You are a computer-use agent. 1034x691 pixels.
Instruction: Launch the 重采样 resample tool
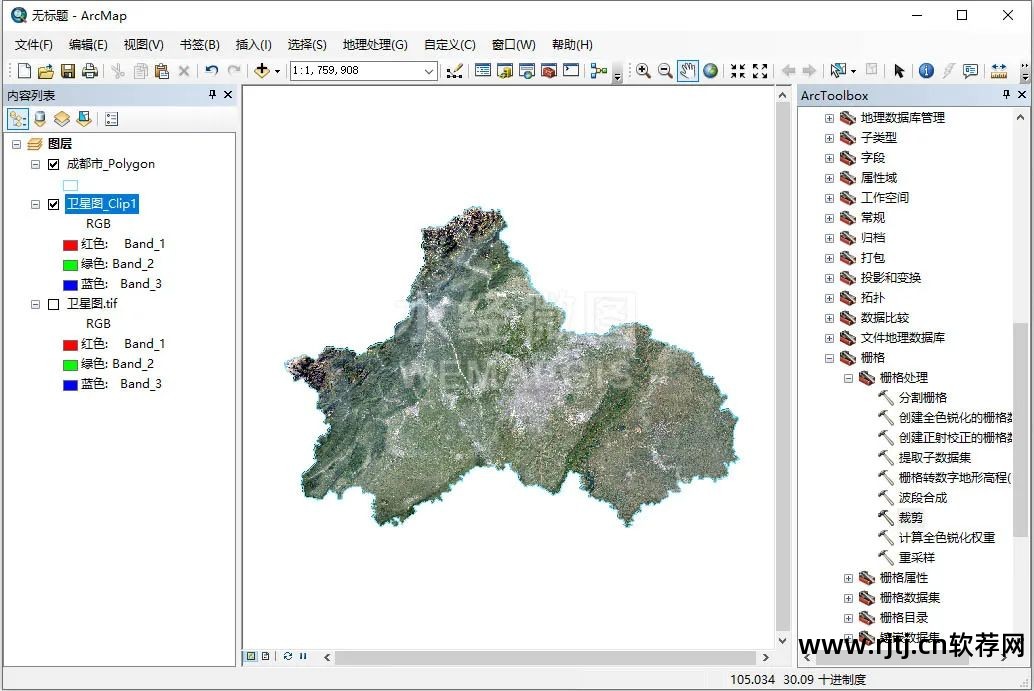(x=916, y=558)
